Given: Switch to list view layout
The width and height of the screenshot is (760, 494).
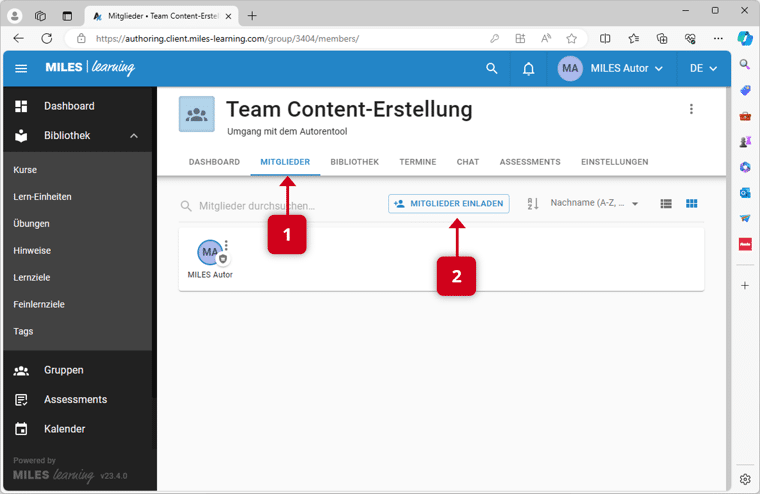Looking at the screenshot, I should point(666,204).
